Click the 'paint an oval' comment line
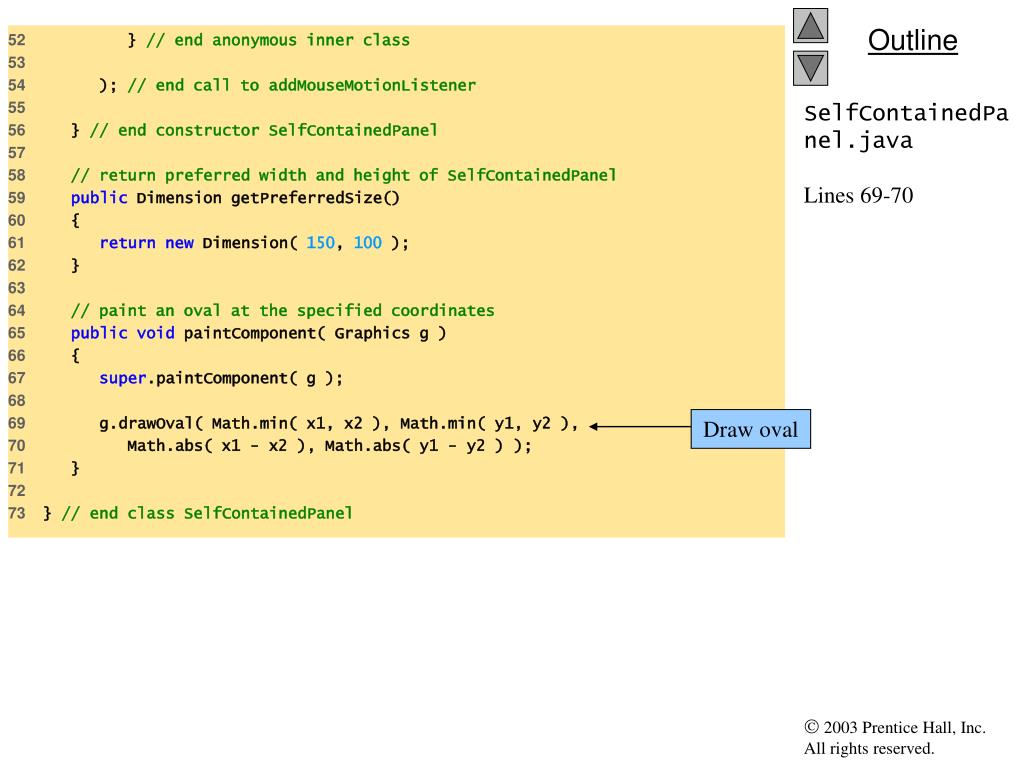Image resolution: width=1024 pixels, height=768 pixels. 283,311
